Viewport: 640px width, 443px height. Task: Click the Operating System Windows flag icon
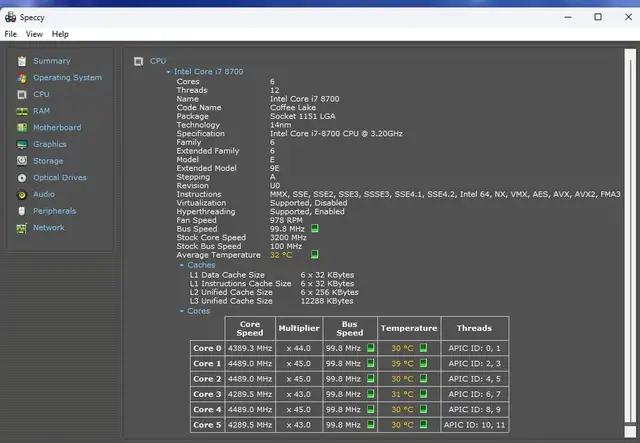coord(22,78)
